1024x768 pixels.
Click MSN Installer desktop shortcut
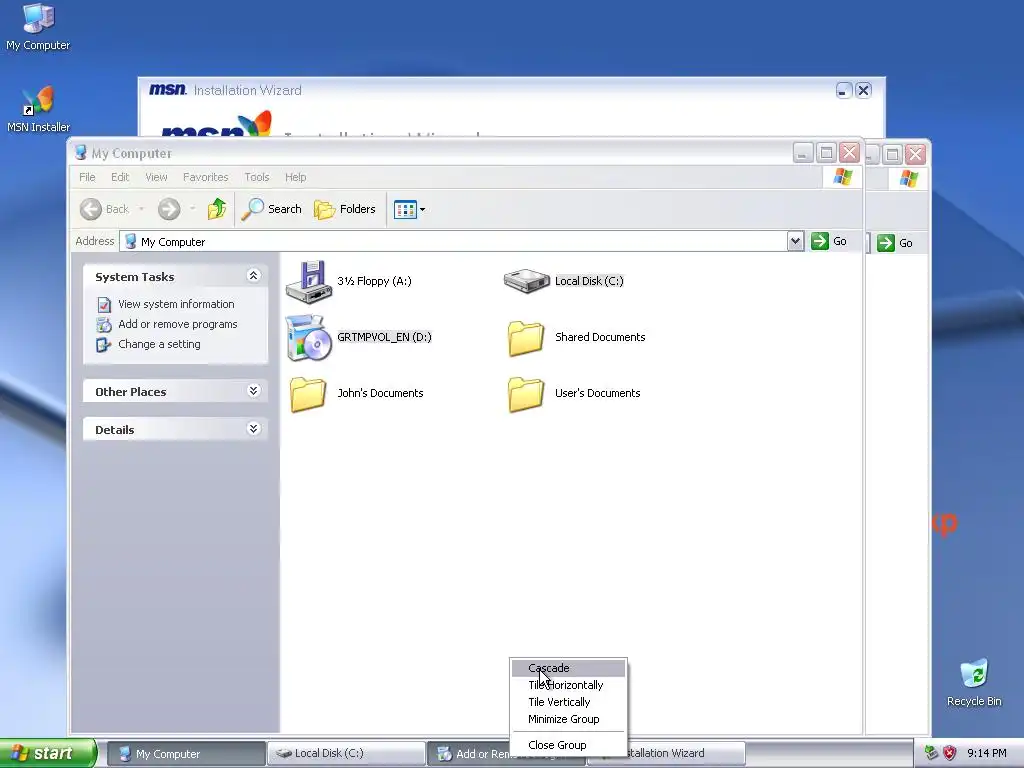[x=38, y=101]
